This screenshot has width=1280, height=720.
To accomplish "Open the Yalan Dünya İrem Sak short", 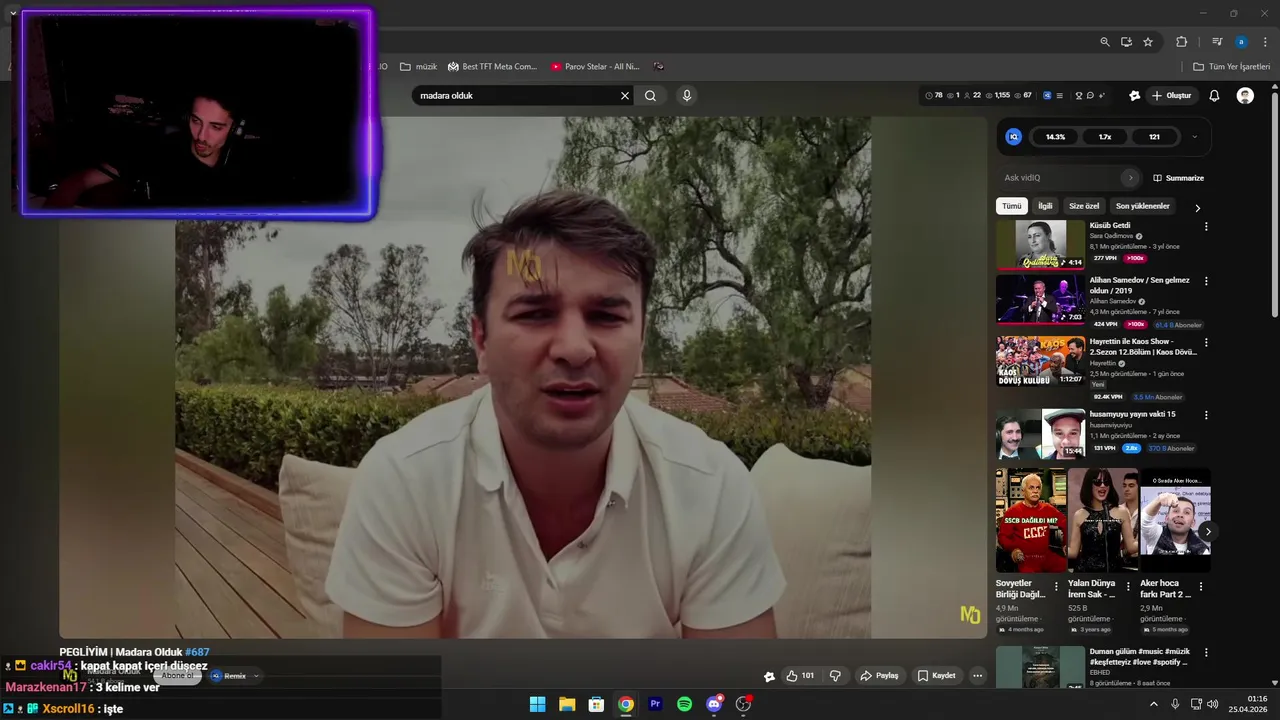I will (x=1102, y=520).
